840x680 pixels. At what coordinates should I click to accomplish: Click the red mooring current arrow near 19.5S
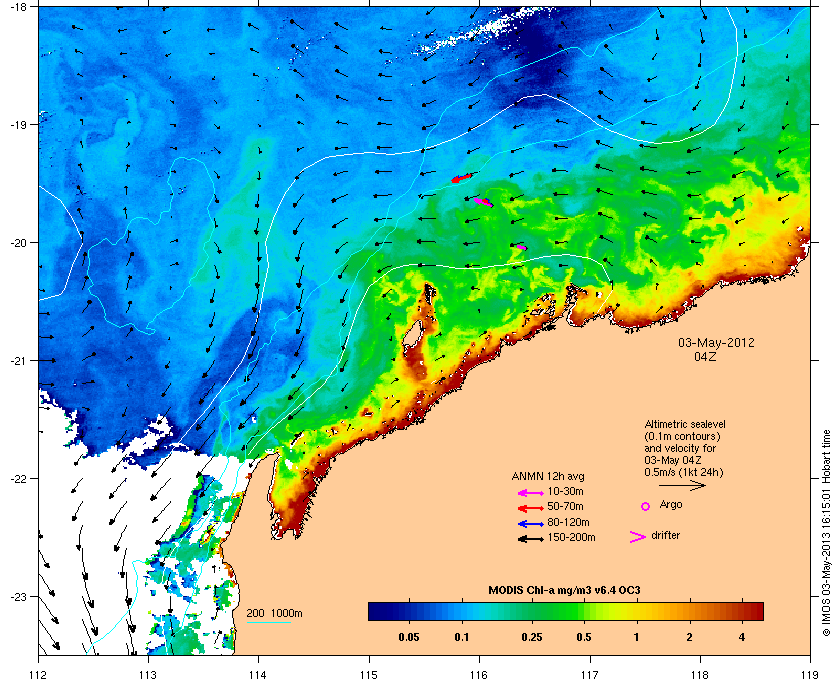[461, 178]
